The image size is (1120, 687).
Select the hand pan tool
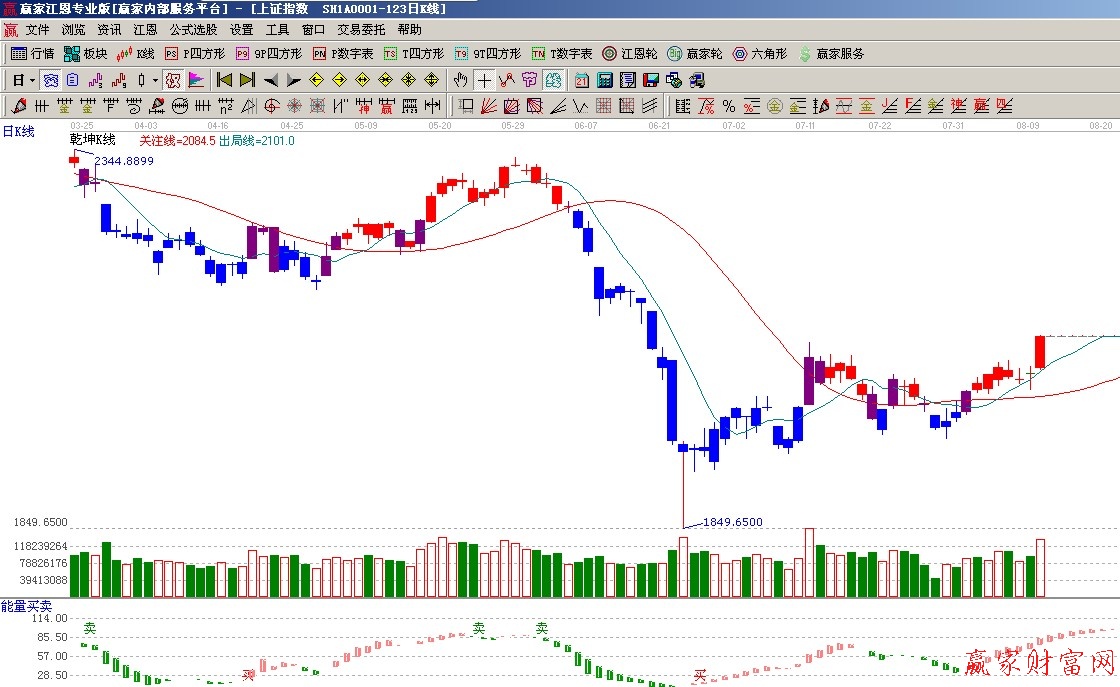click(x=461, y=80)
